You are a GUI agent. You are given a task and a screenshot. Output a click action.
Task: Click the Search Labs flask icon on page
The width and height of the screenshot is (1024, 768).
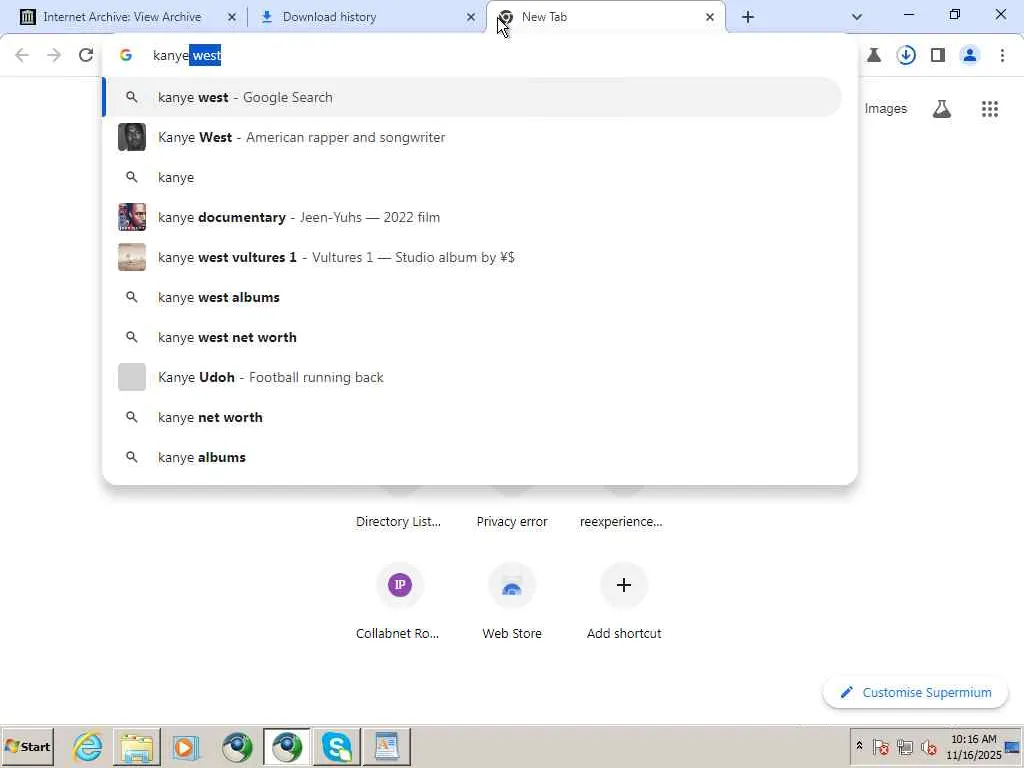(x=941, y=109)
